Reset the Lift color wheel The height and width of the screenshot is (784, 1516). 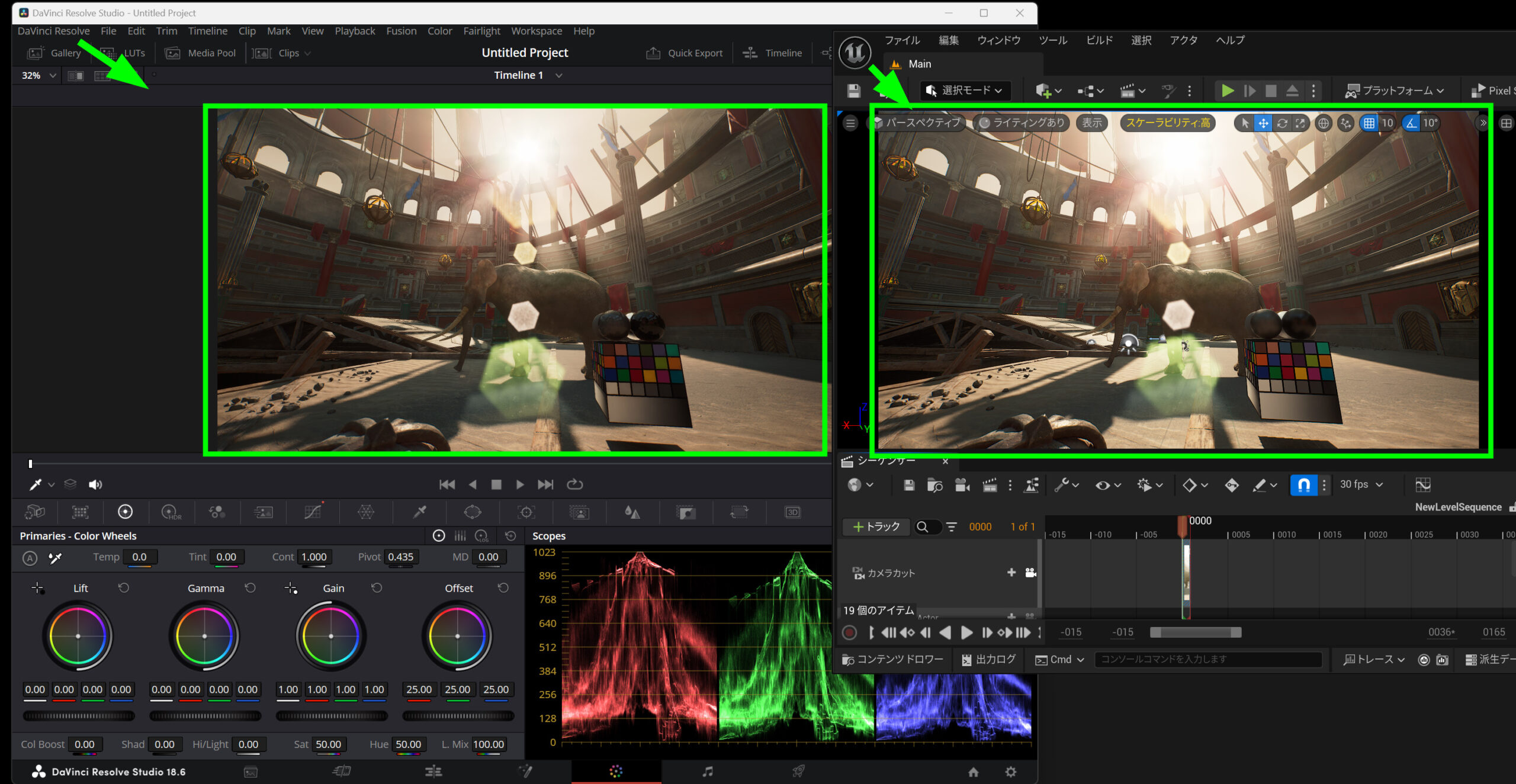pyautogui.click(x=123, y=588)
